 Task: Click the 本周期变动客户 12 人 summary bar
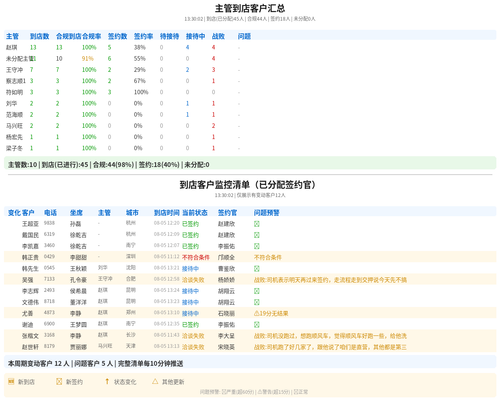(250, 363)
